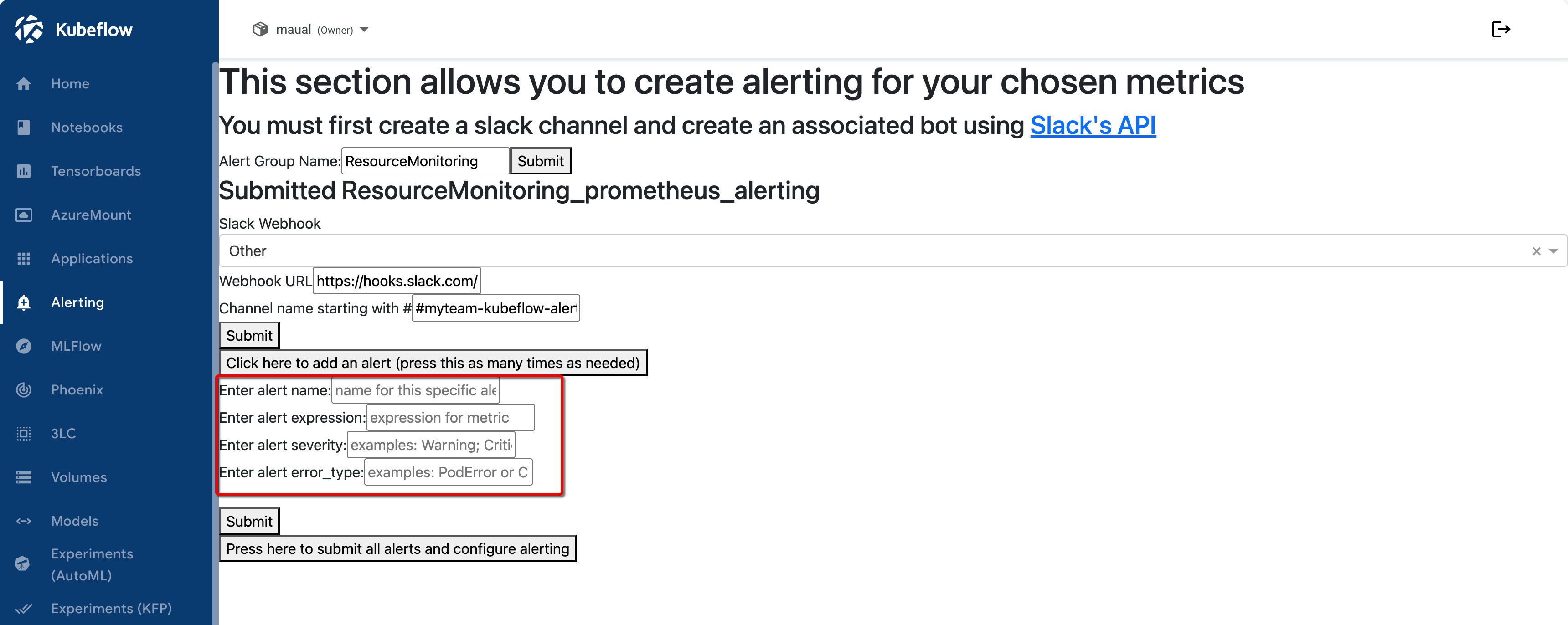The height and width of the screenshot is (625, 1568).
Task: Clear the Other webhook selection with the X
Action: pos(1537,250)
